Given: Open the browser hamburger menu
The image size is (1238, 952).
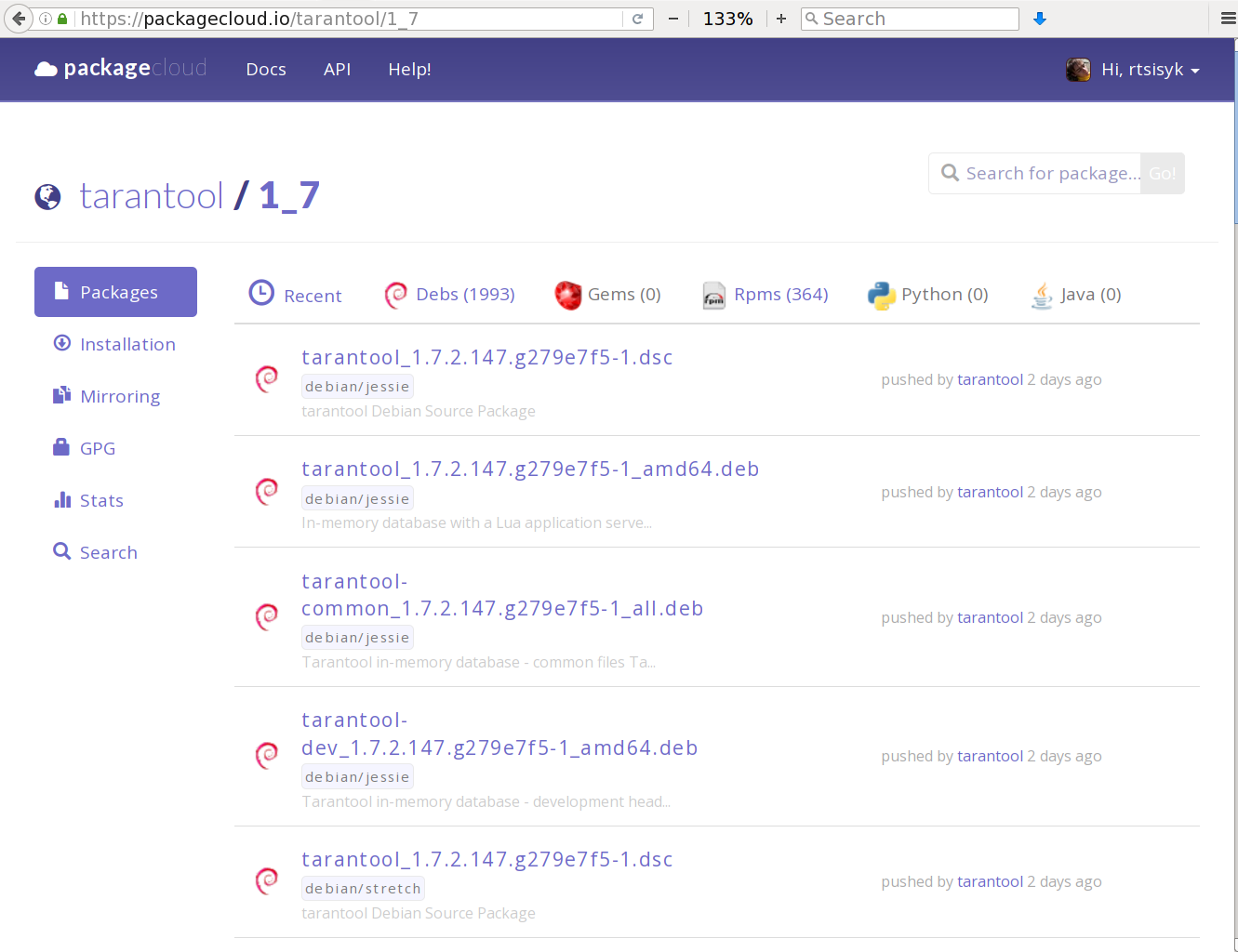Looking at the screenshot, I should (1228, 19).
